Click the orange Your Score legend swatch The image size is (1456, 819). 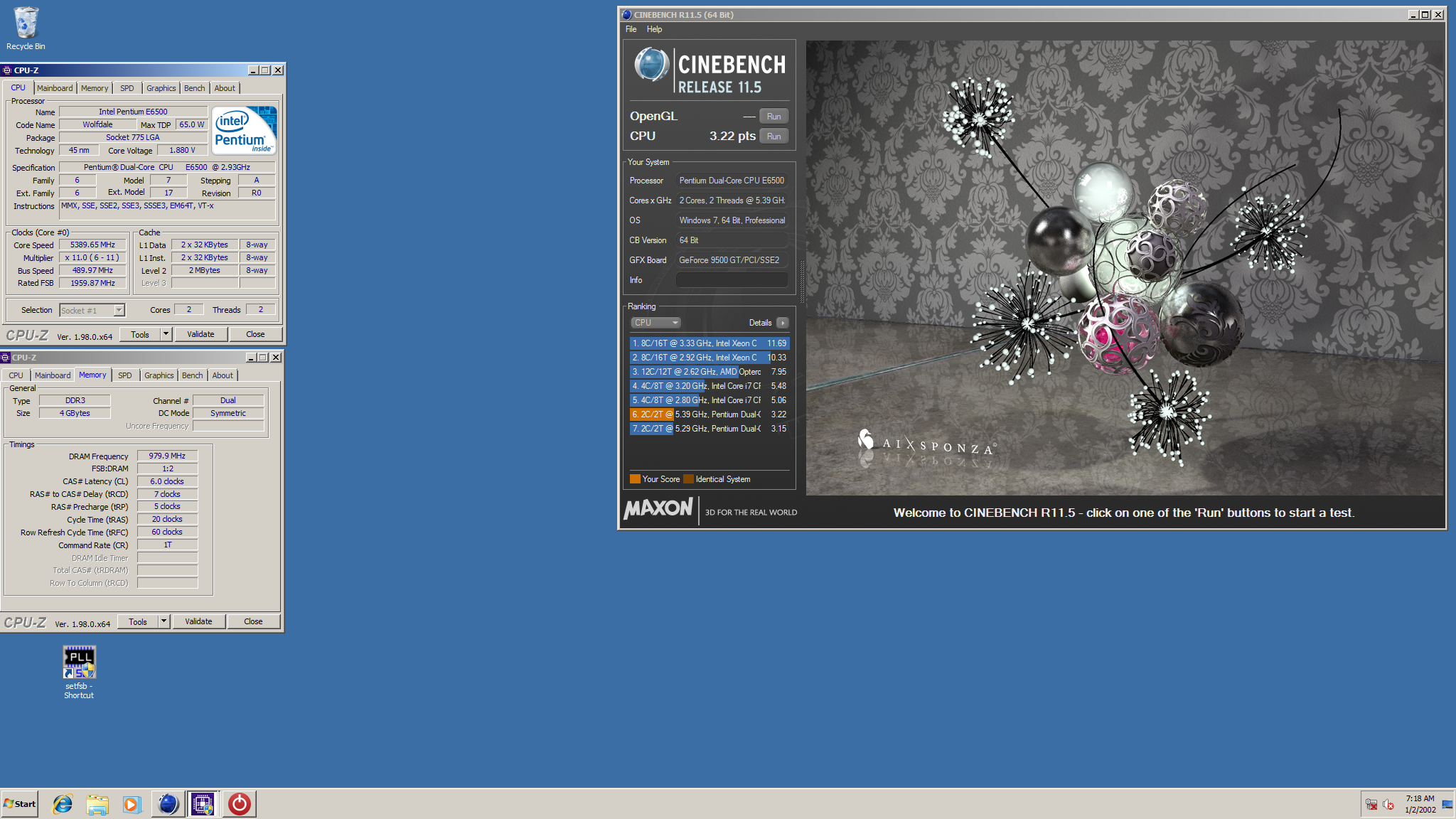[635, 479]
